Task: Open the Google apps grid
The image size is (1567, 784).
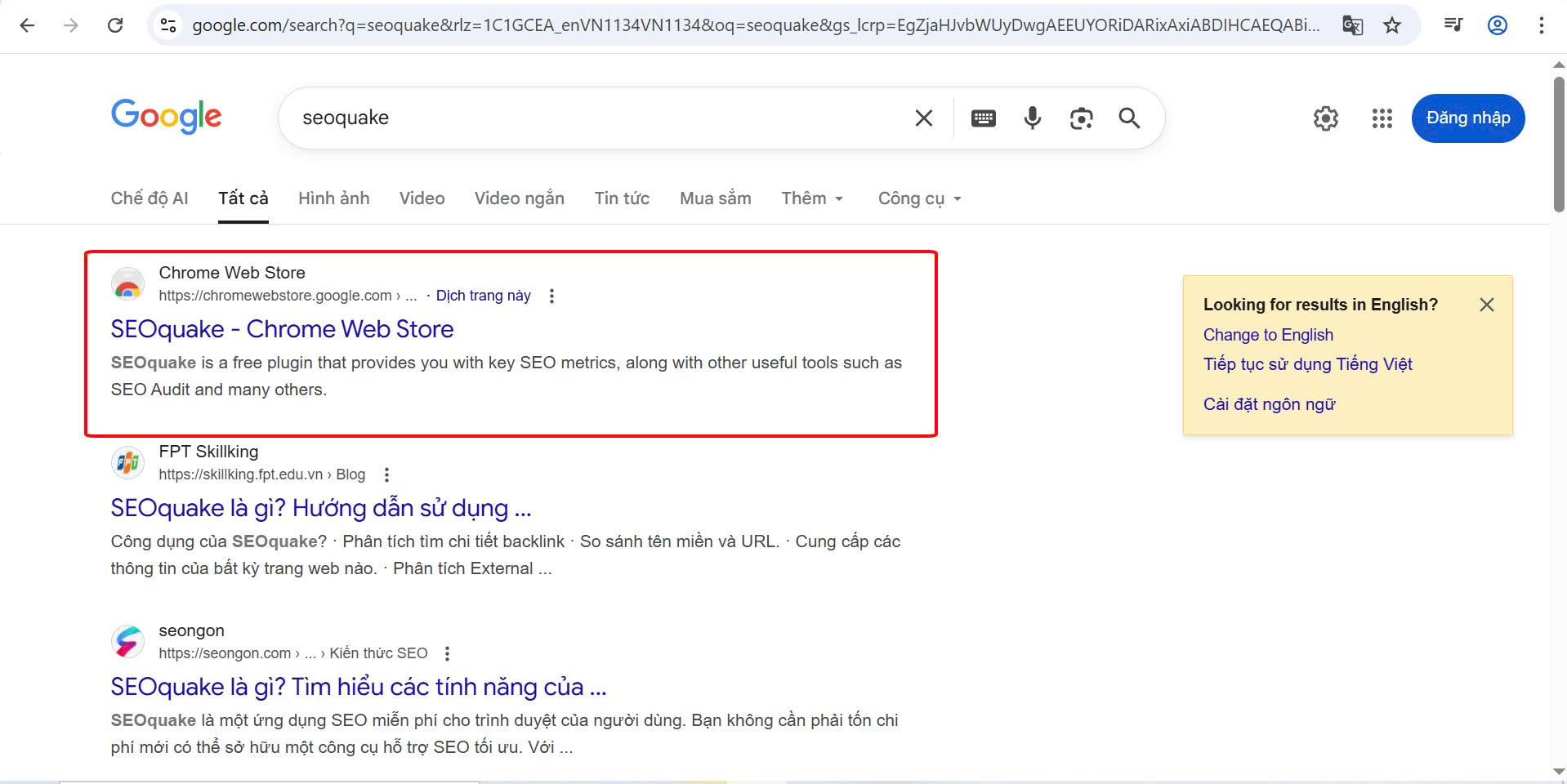Action: click(x=1382, y=118)
